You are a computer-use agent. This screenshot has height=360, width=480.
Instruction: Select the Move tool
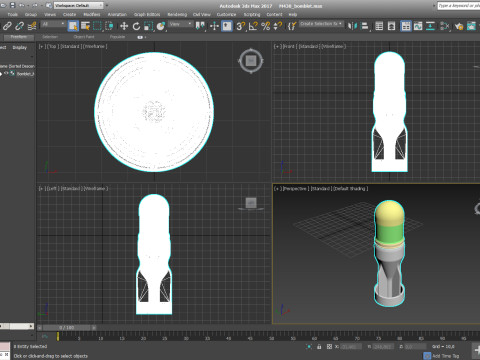[x=124, y=26]
